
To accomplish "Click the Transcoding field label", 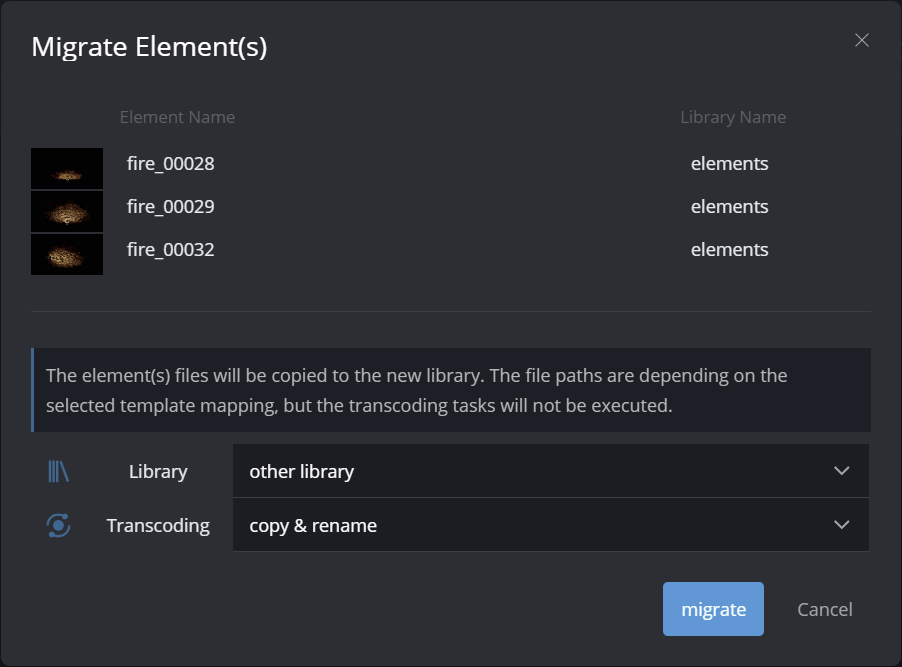I will click(158, 525).
